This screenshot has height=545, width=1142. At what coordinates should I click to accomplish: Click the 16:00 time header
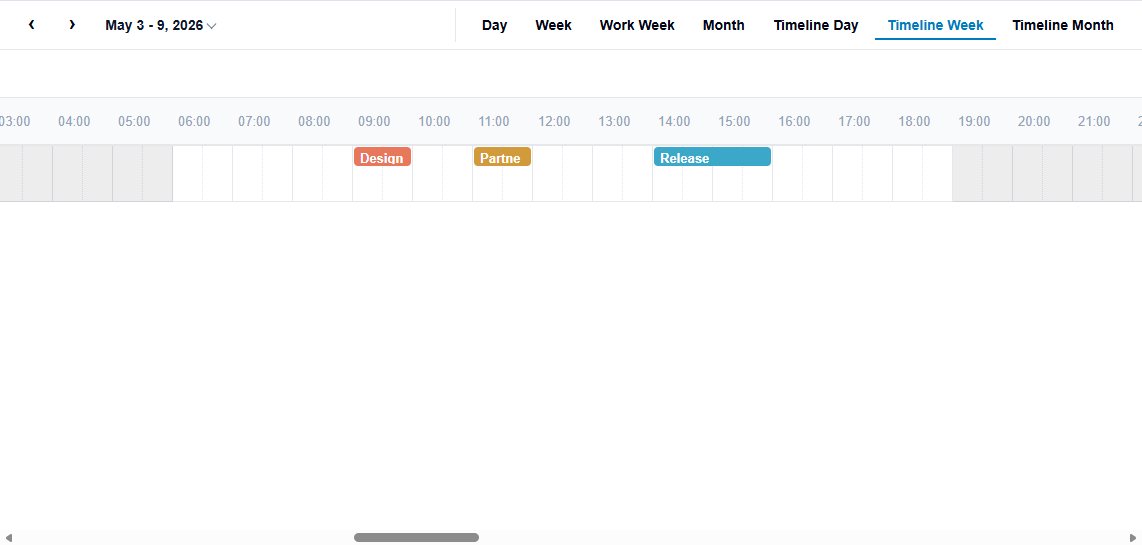(x=795, y=122)
